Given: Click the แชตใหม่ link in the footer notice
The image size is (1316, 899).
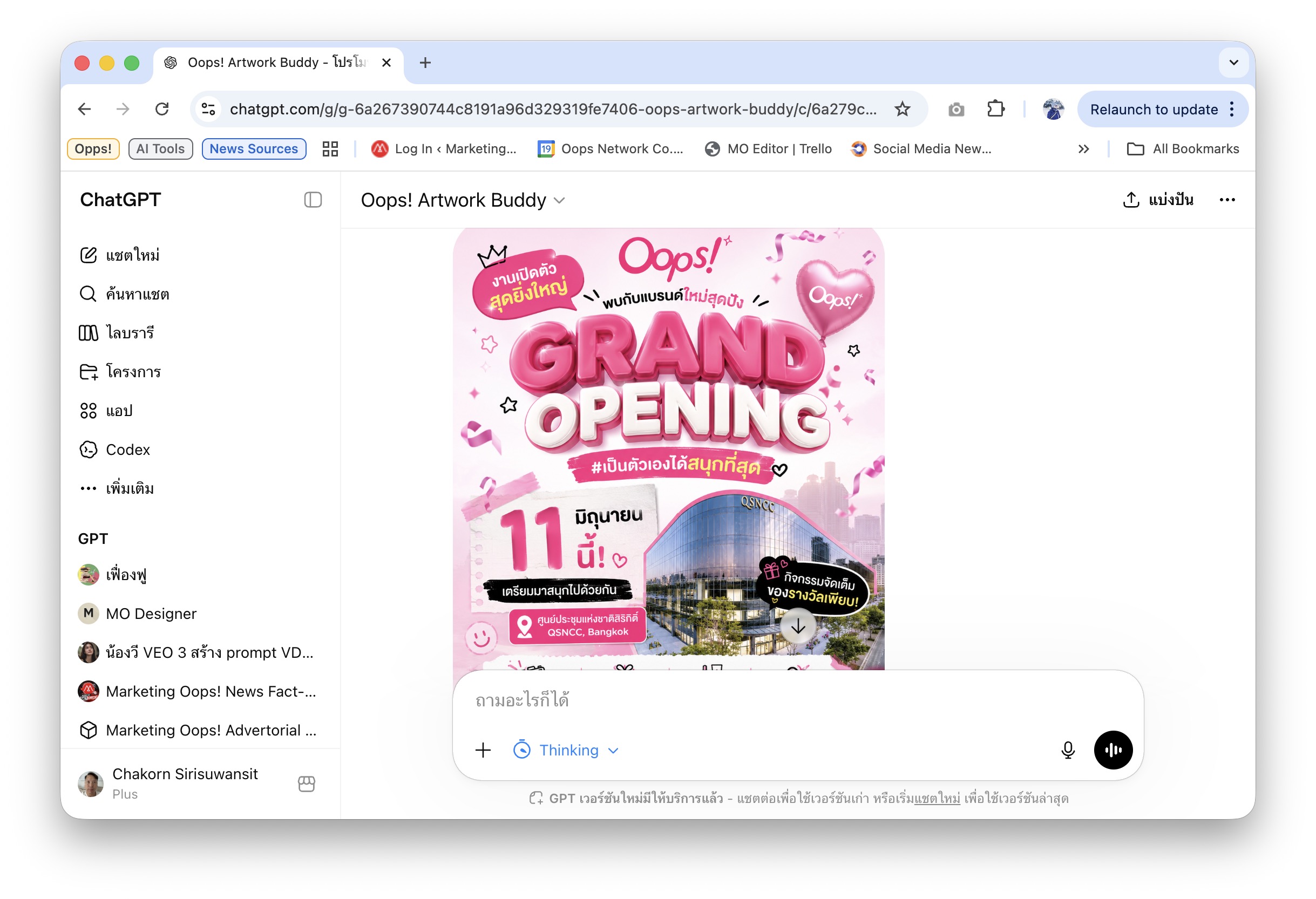Looking at the screenshot, I should (x=937, y=798).
